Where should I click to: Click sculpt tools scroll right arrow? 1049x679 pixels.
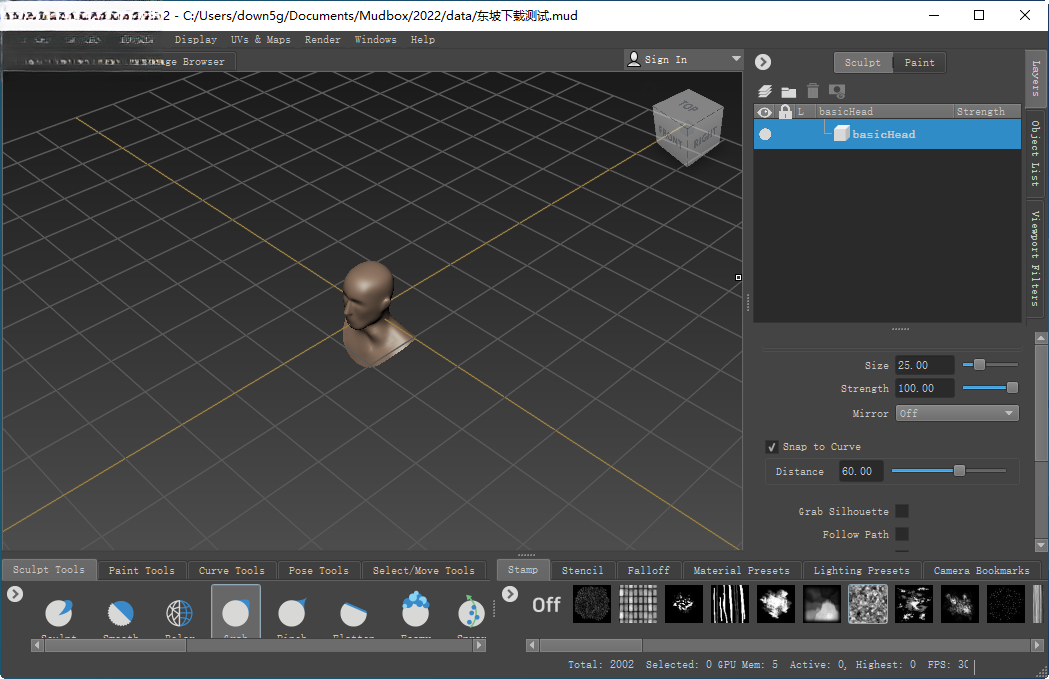point(479,646)
